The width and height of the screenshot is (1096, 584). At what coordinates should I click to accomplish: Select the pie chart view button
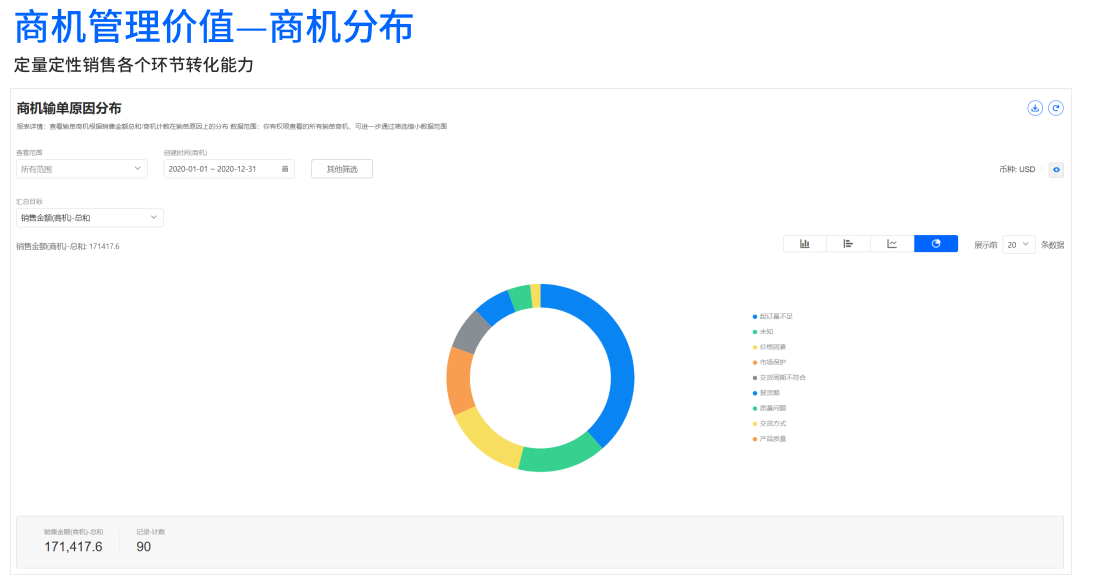tap(936, 244)
